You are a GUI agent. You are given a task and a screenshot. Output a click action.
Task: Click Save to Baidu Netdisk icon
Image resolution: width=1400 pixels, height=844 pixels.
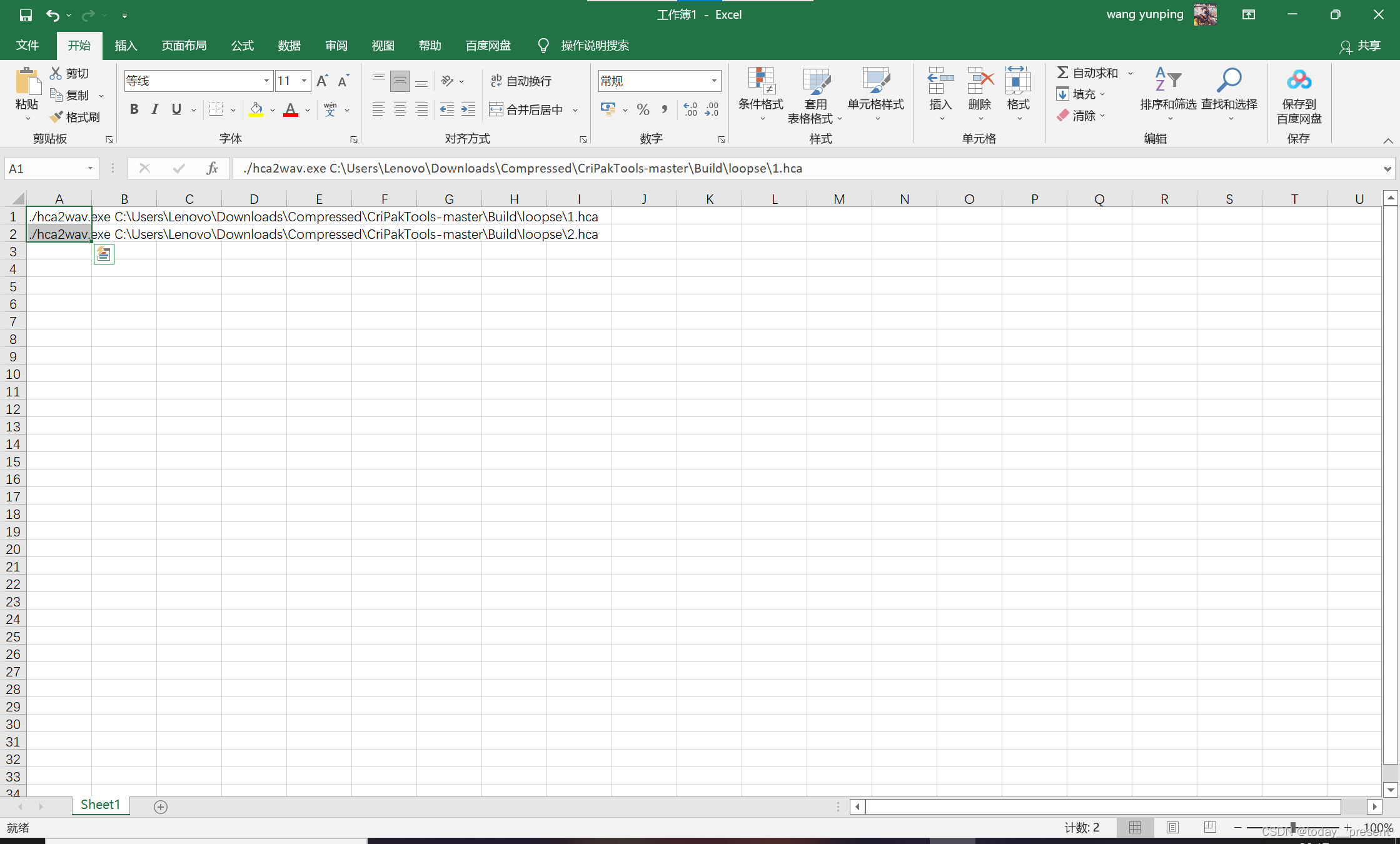(1299, 81)
